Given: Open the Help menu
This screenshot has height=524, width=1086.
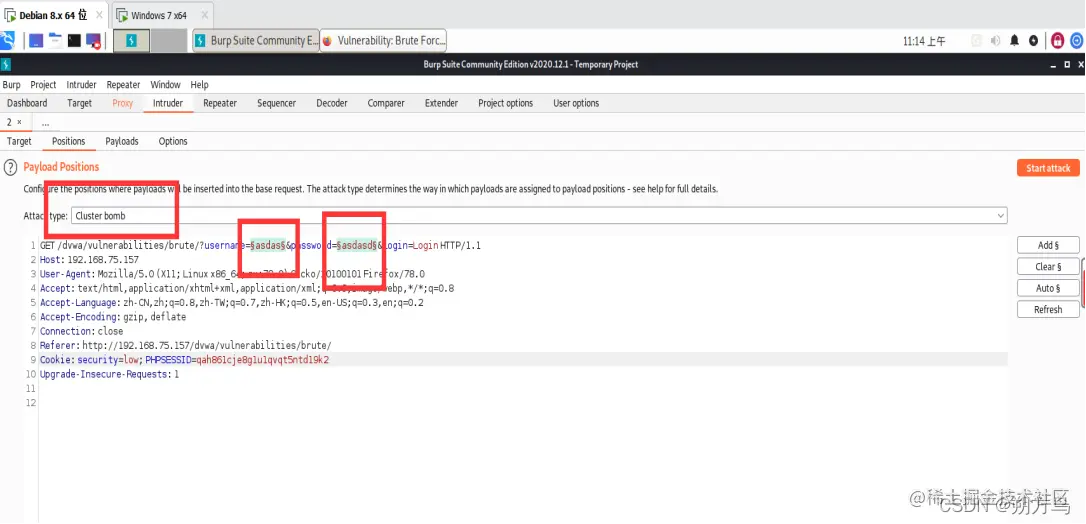Looking at the screenshot, I should (x=199, y=84).
